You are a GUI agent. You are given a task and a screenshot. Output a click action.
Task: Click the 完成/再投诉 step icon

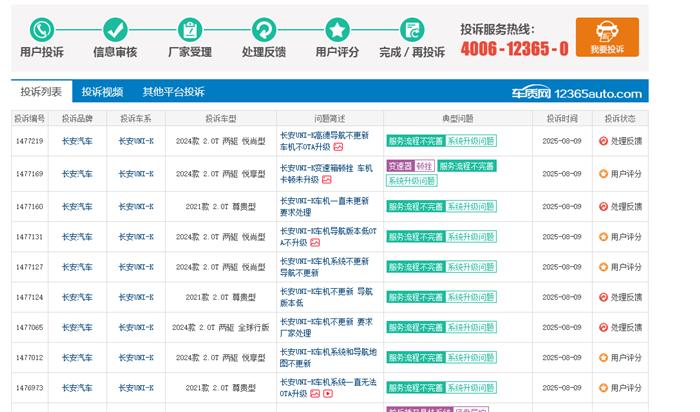coord(411,29)
